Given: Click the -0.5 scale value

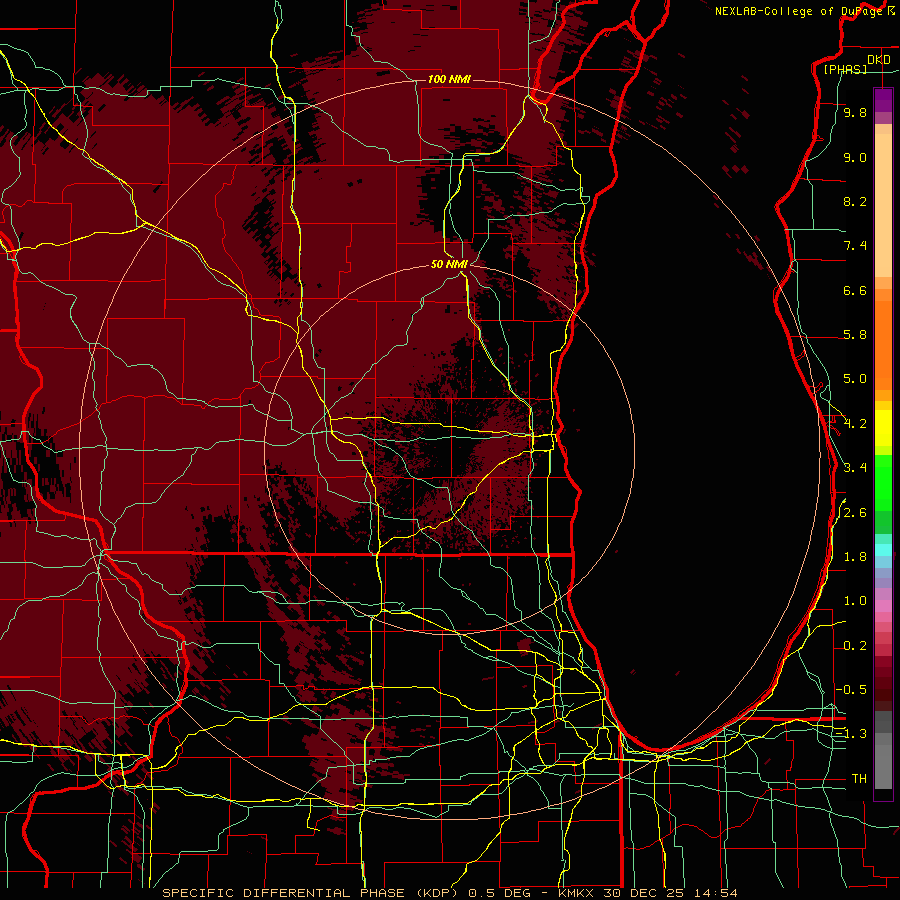Looking at the screenshot, I should (x=851, y=689).
